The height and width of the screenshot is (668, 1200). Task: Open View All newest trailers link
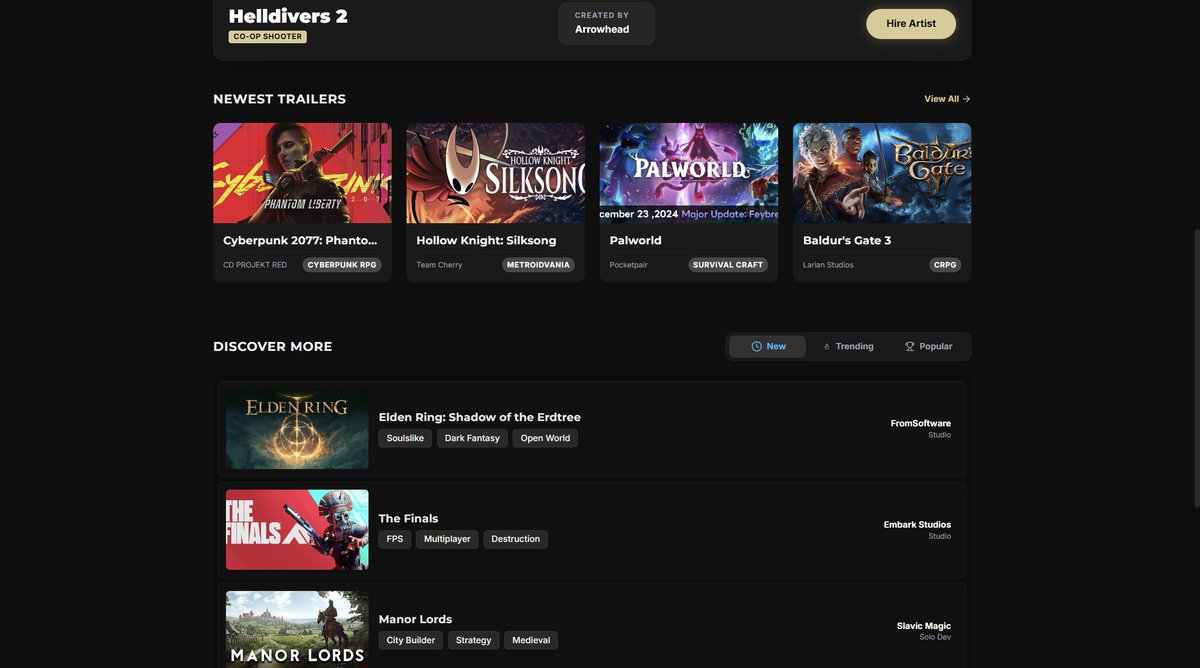click(947, 99)
